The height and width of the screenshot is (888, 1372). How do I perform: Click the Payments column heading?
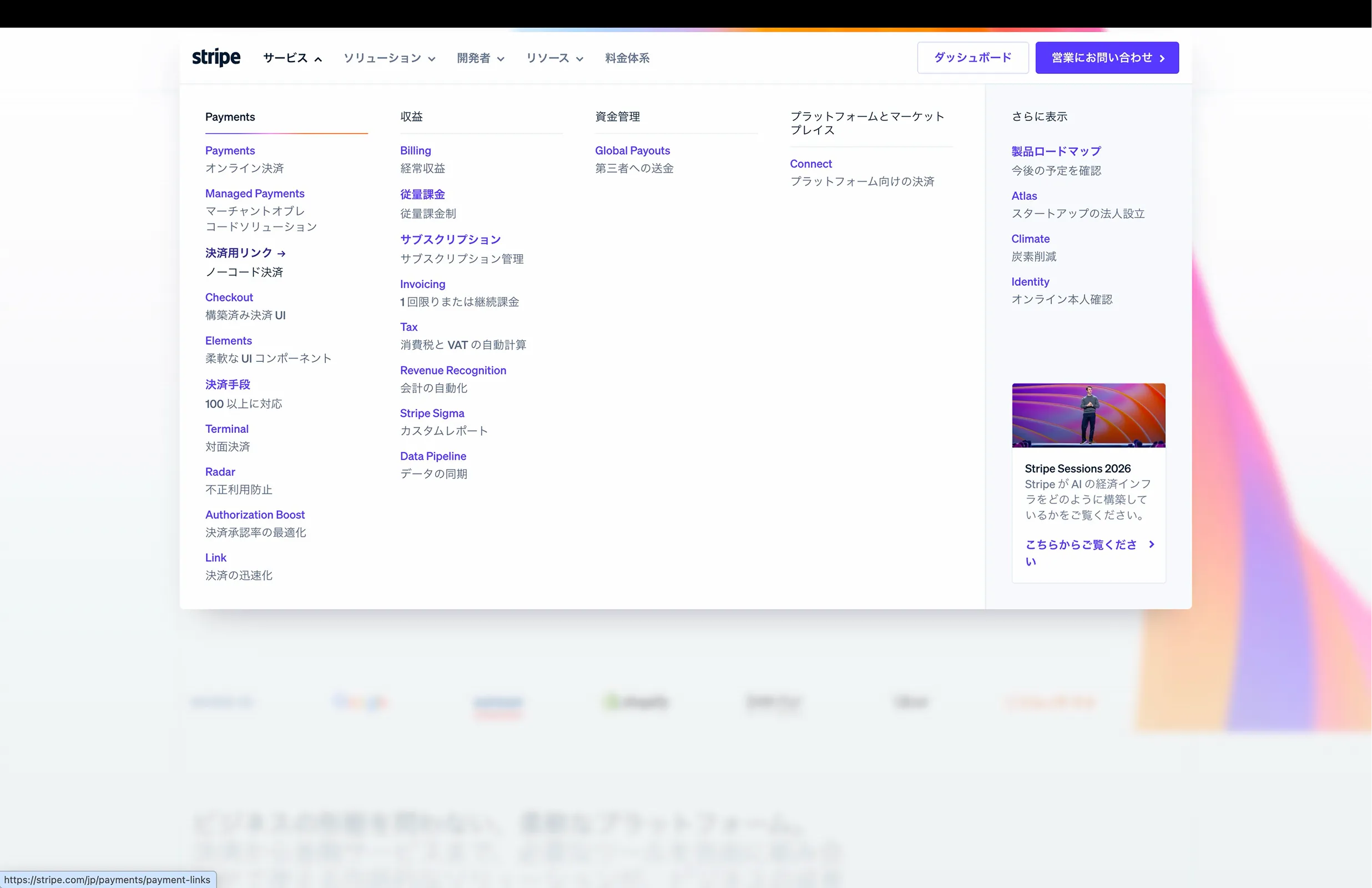[230, 117]
